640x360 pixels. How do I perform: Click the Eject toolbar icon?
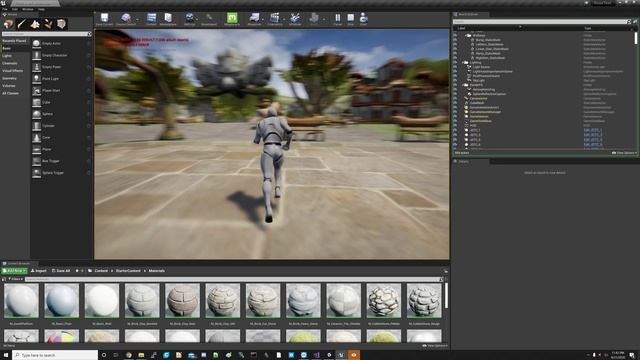[363, 18]
